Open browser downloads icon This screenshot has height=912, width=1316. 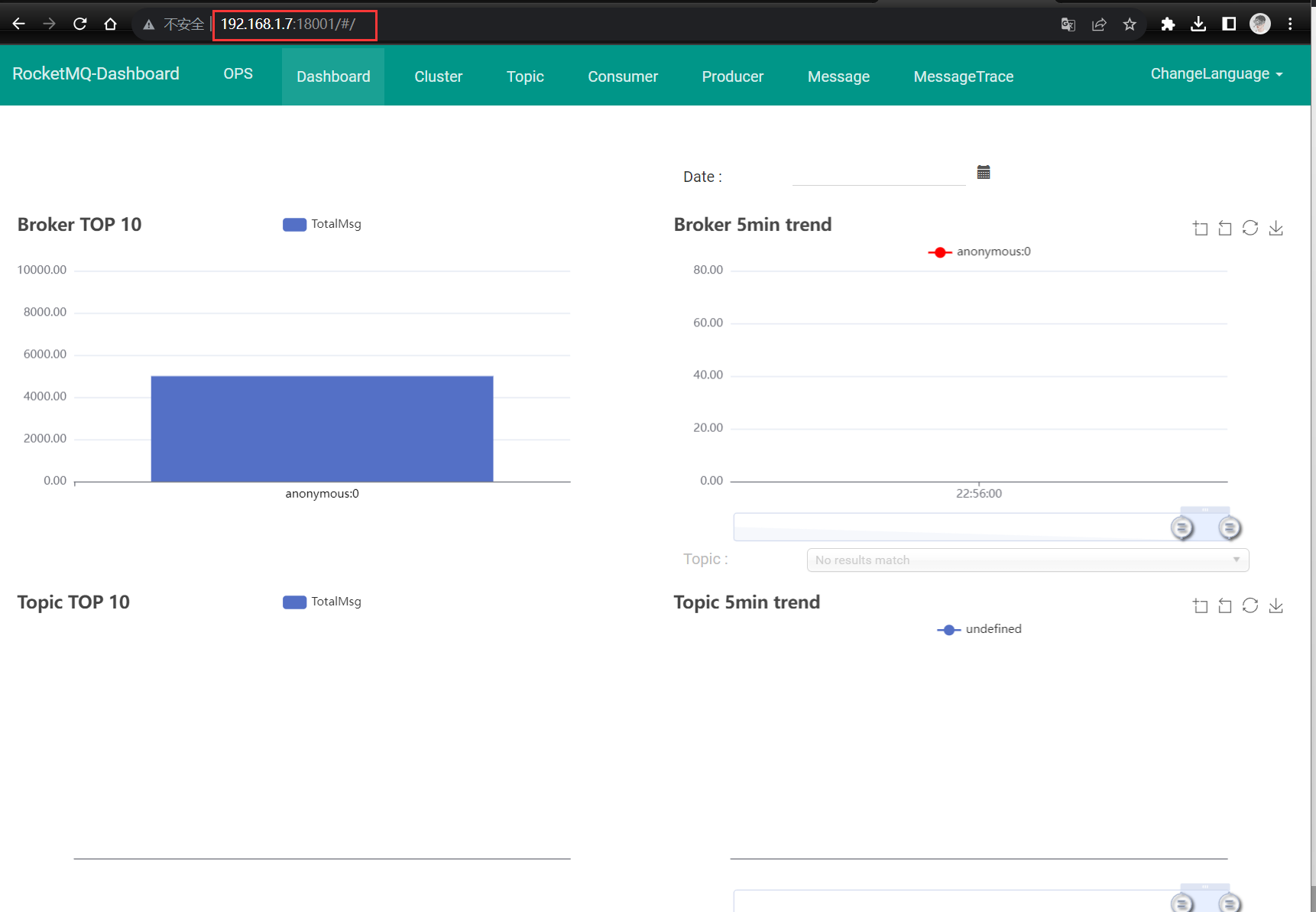point(1198,24)
